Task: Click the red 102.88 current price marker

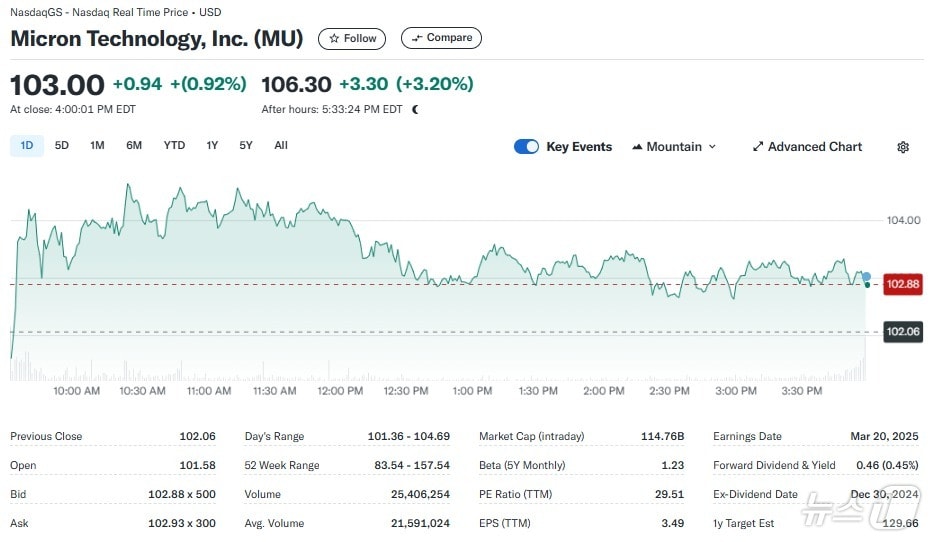Action: click(902, 284)
